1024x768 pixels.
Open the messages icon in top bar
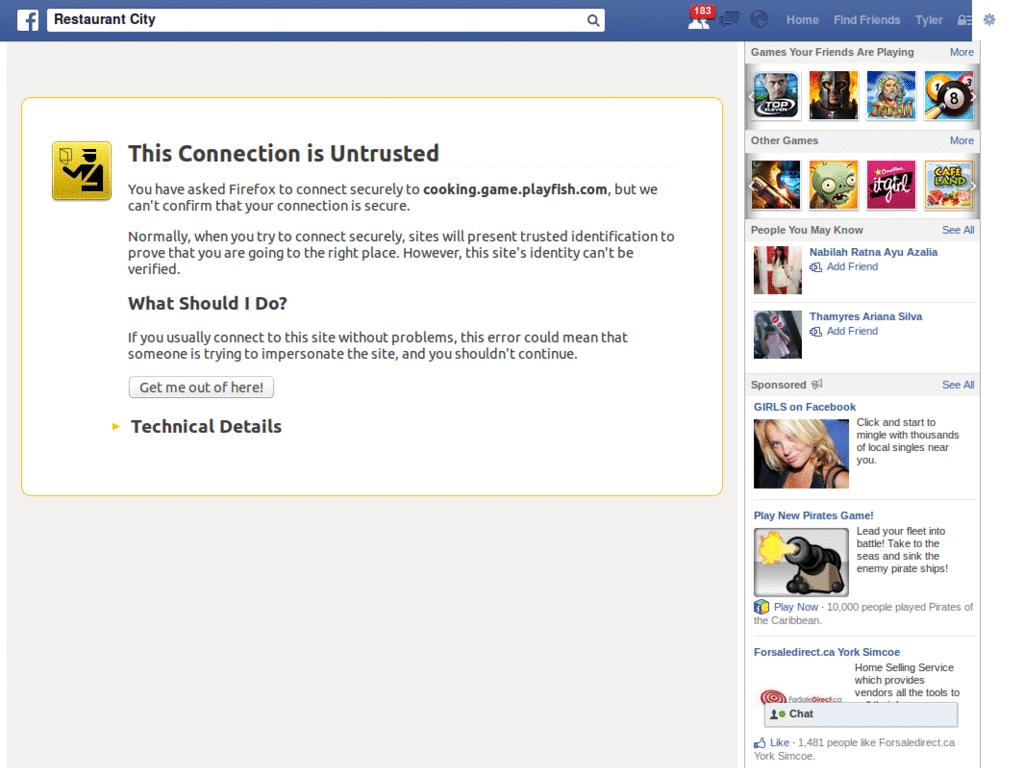tap(729, 20)
